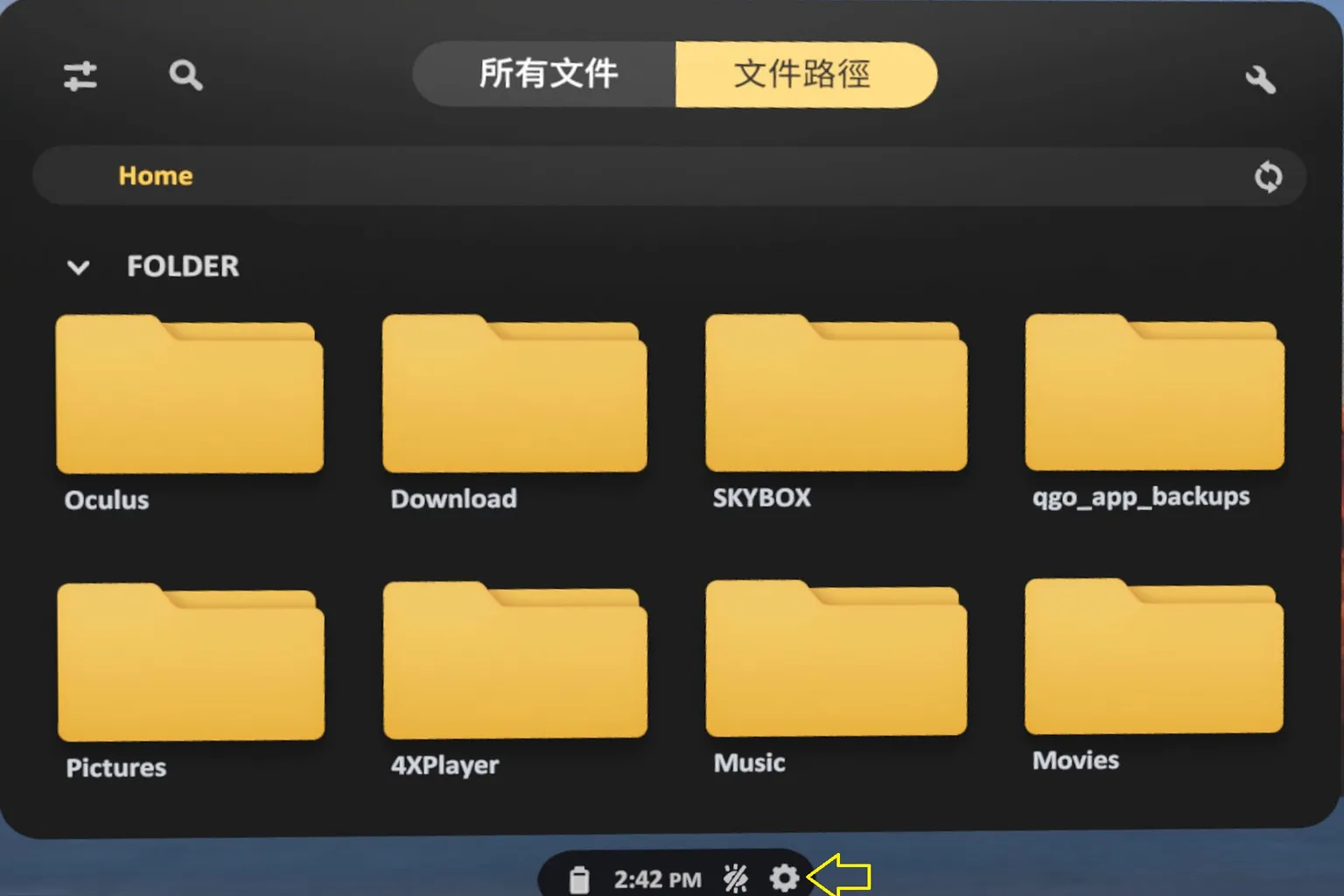The image size is (1344, 896).
Task: Open the Music folder icon
Action: (836, 658)
